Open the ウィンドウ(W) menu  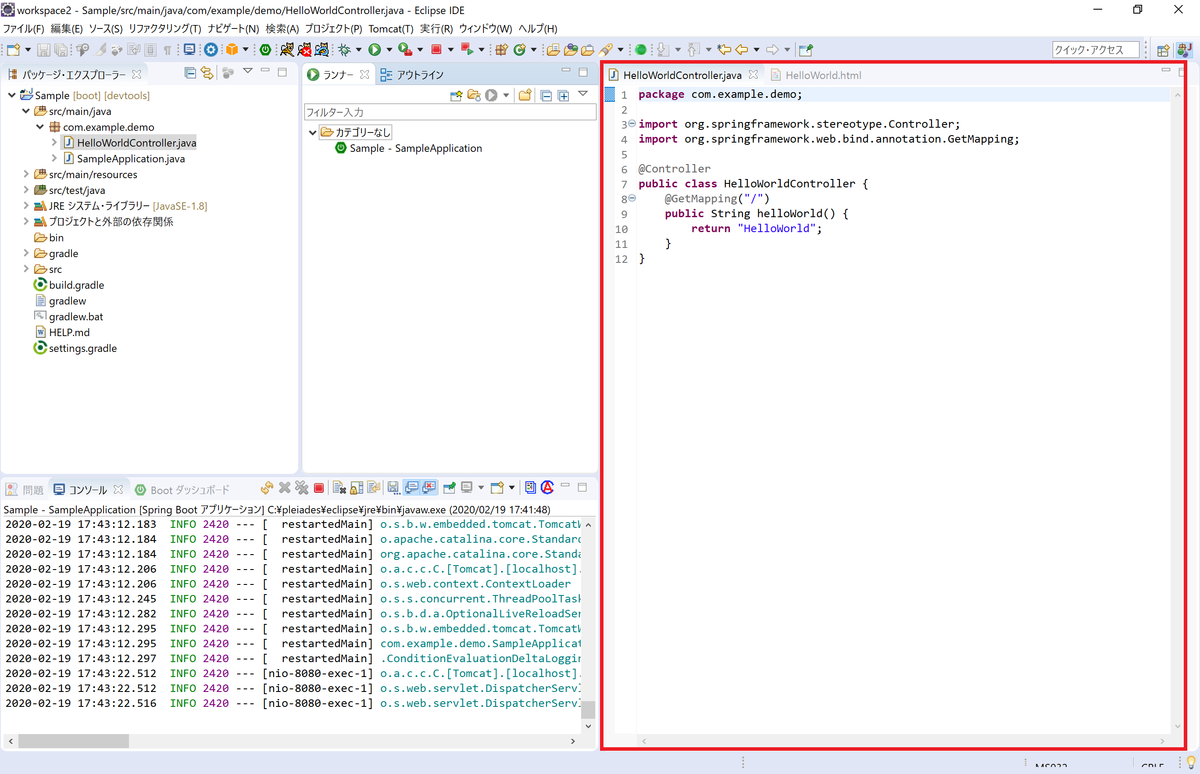tap(485, 28)
